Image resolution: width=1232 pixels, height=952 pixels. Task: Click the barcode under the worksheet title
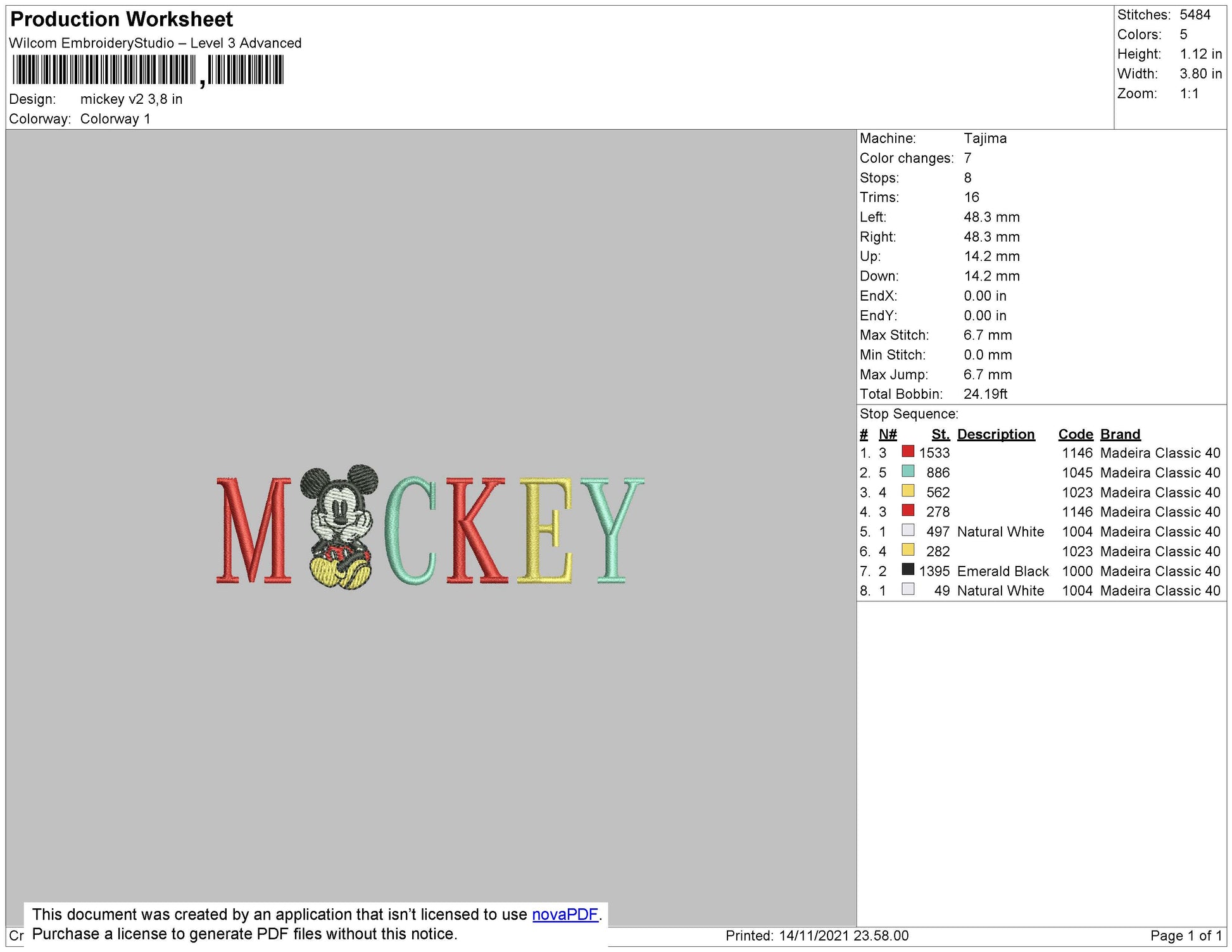[x=147, y=70]
